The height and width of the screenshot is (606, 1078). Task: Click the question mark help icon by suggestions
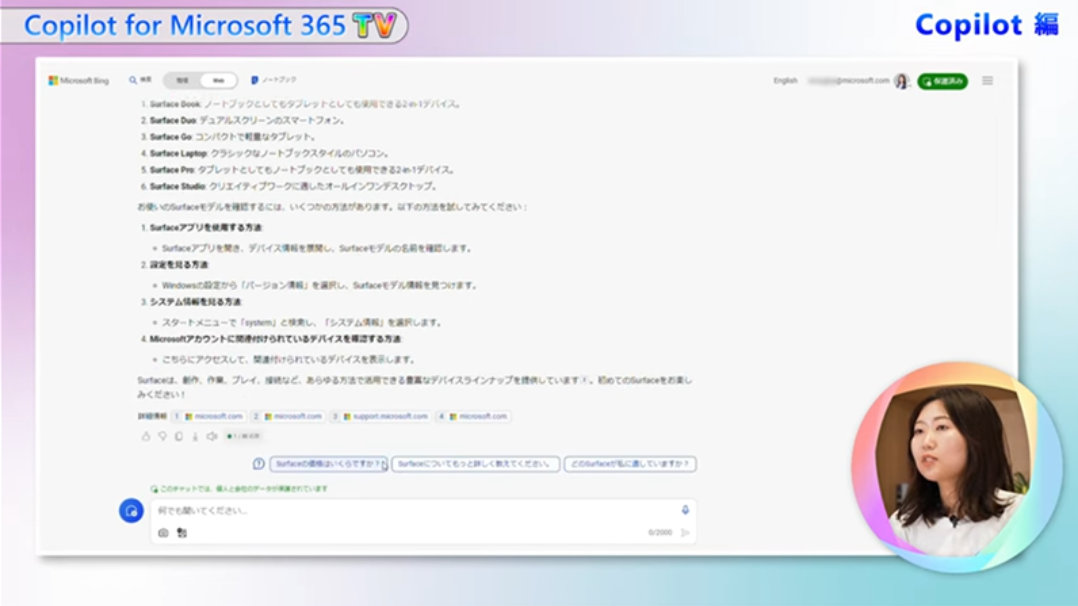259,464
